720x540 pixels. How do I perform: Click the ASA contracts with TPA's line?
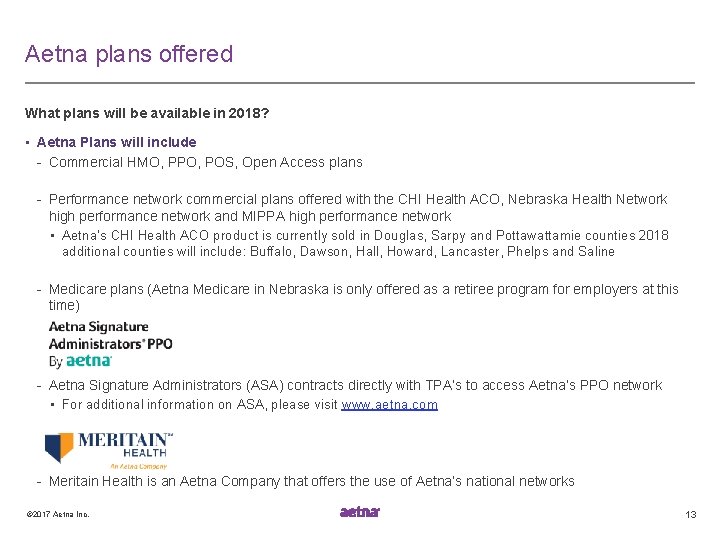tap(355, 385)
